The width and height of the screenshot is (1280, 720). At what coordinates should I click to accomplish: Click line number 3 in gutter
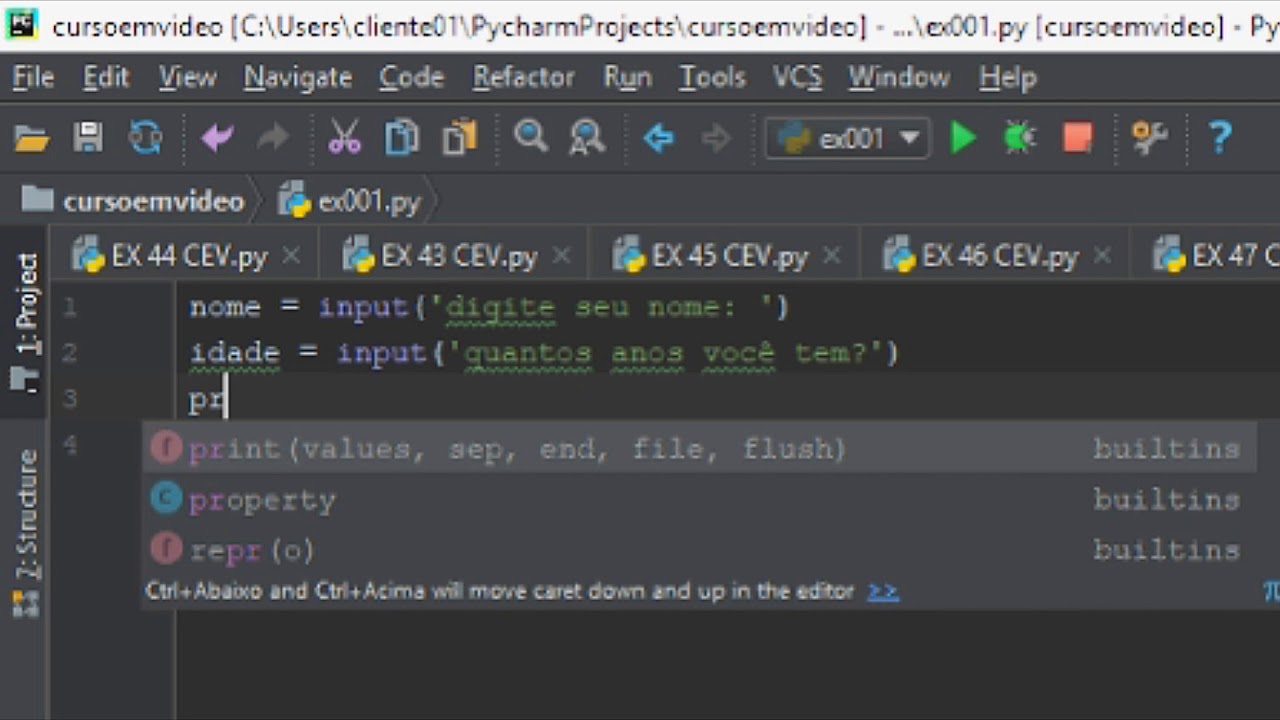coord(69,399)
